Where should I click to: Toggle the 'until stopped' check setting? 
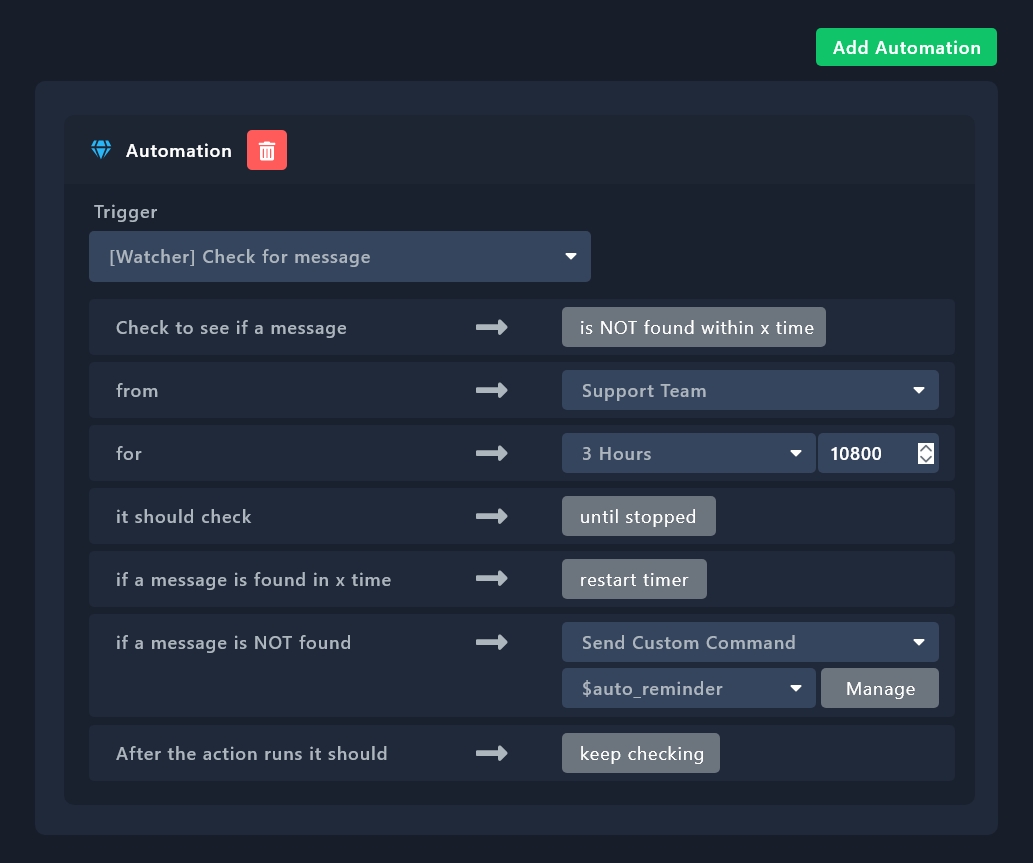point(638,516)
